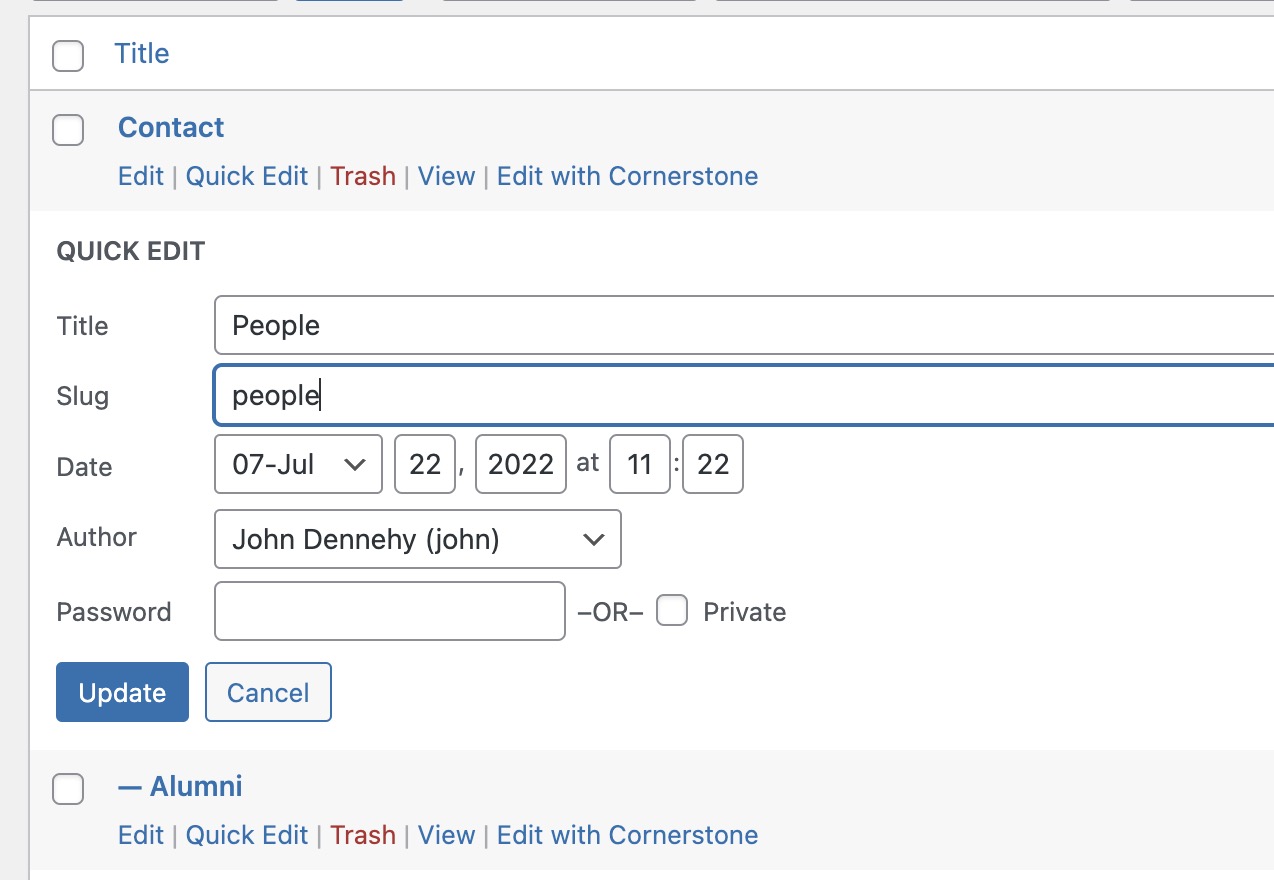Click into the Title field containing People
The width and height of the screenshot is (1274, 880).
[x=740, y=325]
